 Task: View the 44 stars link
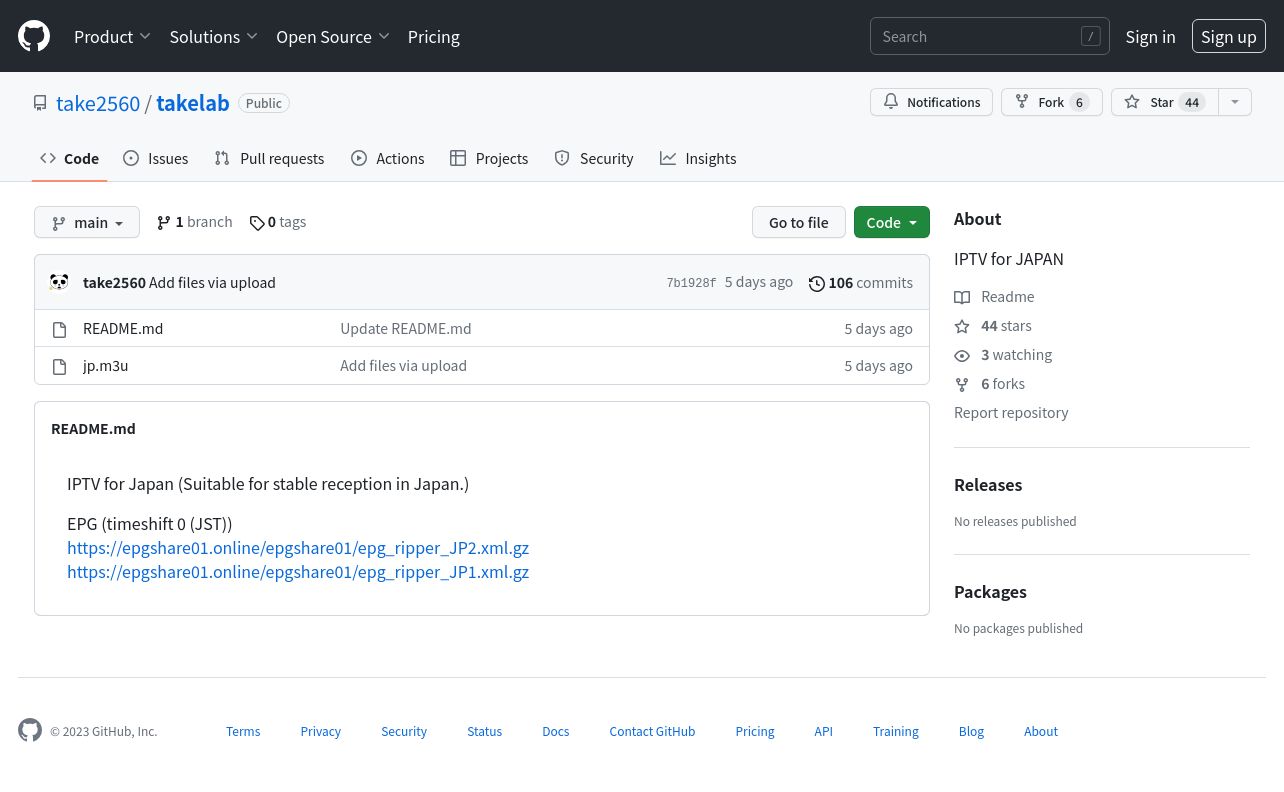click(993, 326)
